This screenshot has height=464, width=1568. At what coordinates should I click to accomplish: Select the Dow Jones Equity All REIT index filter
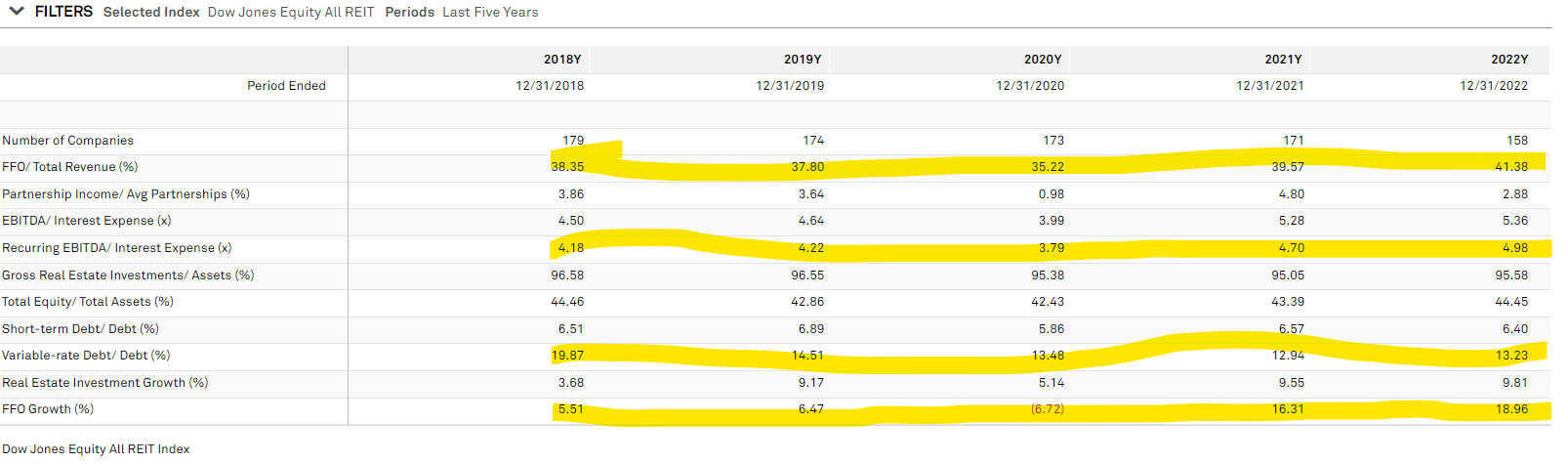tap(291, 12)
